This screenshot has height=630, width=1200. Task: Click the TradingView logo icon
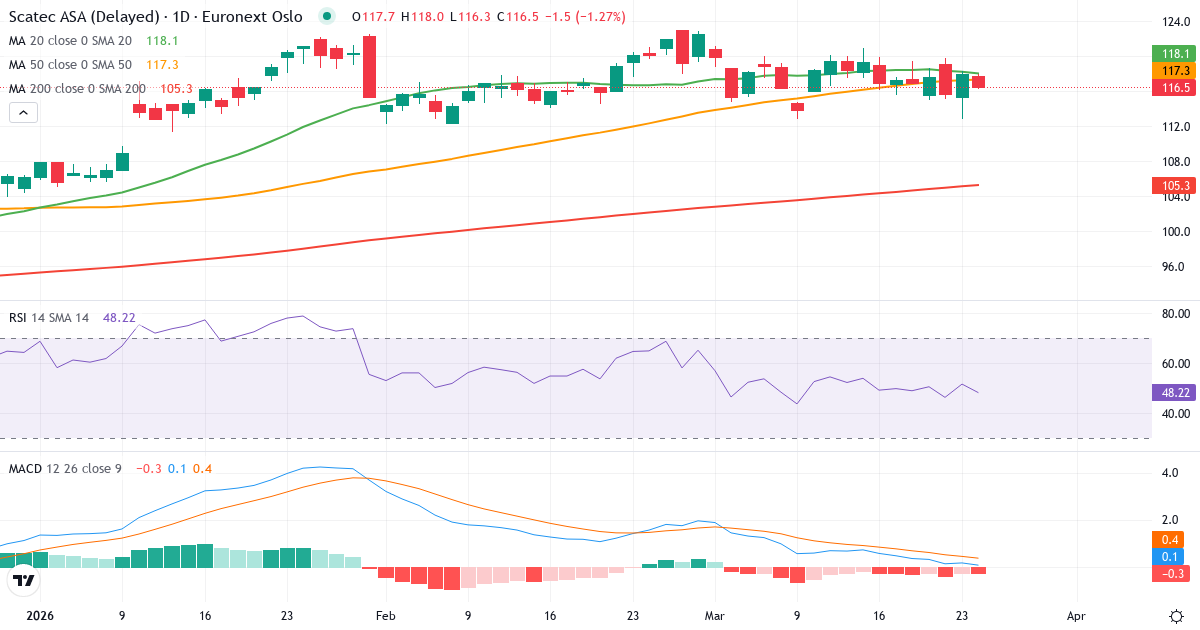[x=24, y=579]
